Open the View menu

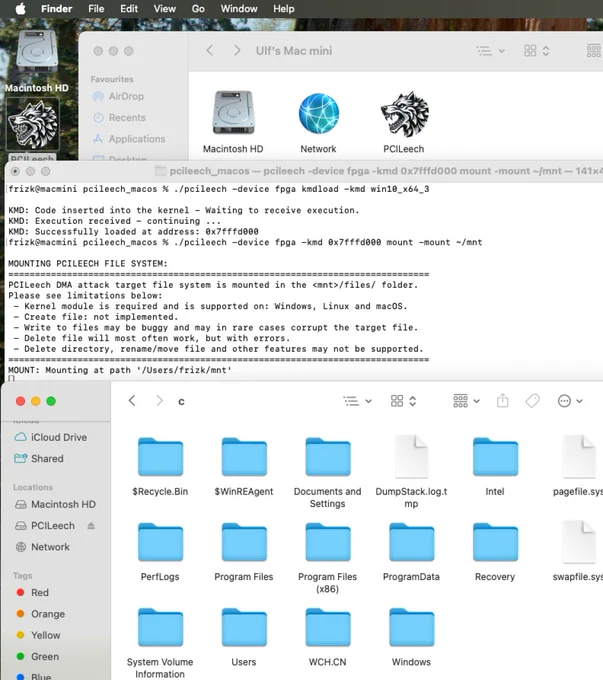coord(164,9)
